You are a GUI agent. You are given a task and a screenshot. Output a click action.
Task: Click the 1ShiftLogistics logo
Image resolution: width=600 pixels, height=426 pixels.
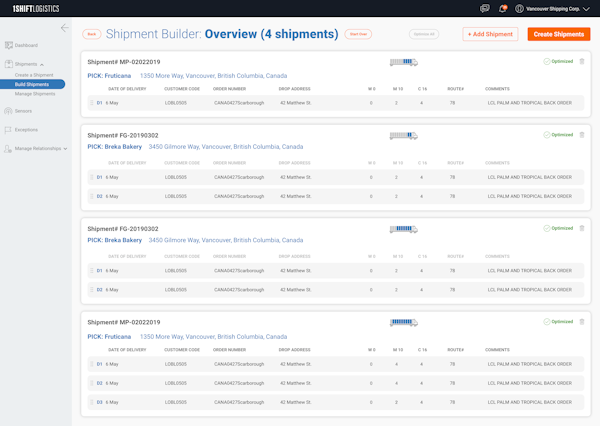pyautogui.click(x=36, y=8)
